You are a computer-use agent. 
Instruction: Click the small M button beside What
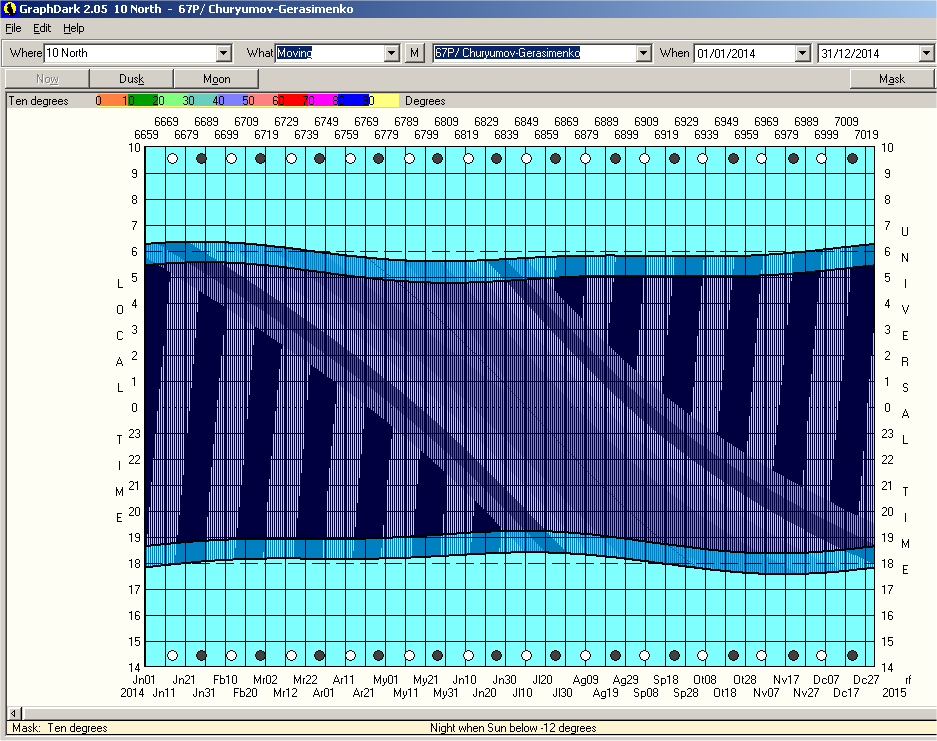coord(415,53)
